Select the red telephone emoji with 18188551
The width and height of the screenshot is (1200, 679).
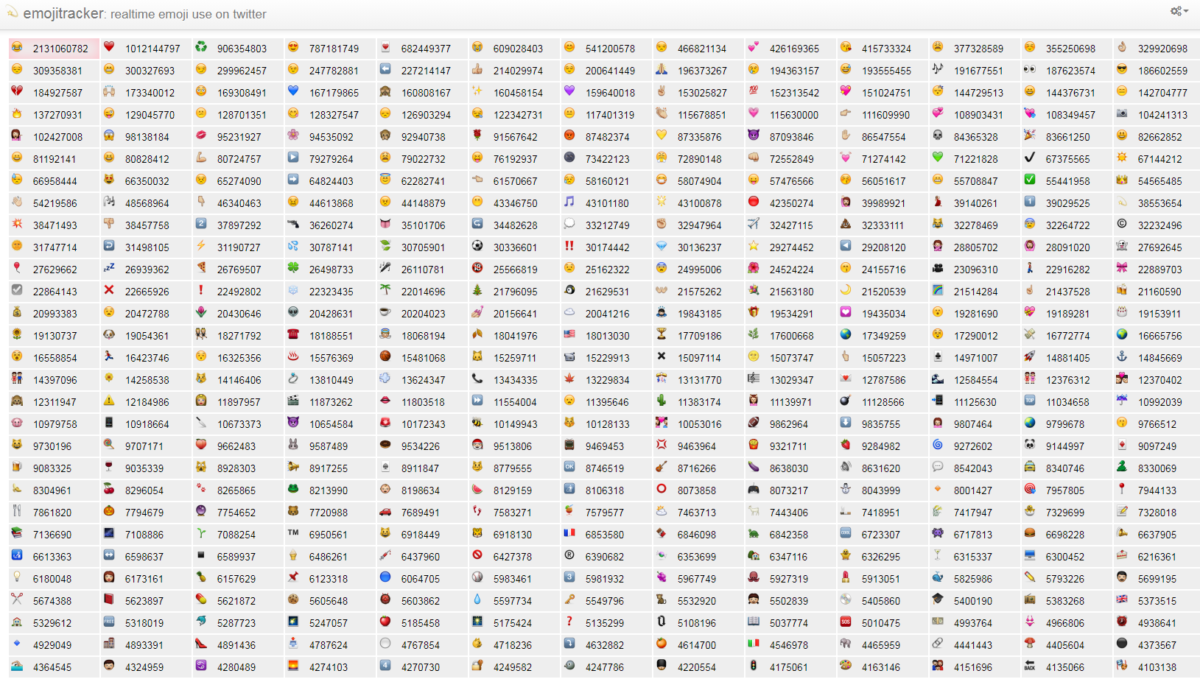click(293, 334)
